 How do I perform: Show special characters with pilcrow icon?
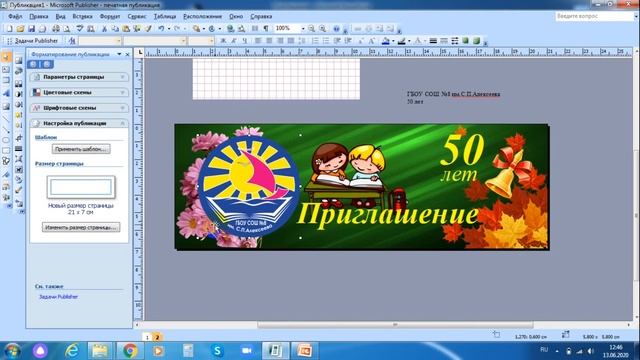pyautogui.click(x=266, y=29)
